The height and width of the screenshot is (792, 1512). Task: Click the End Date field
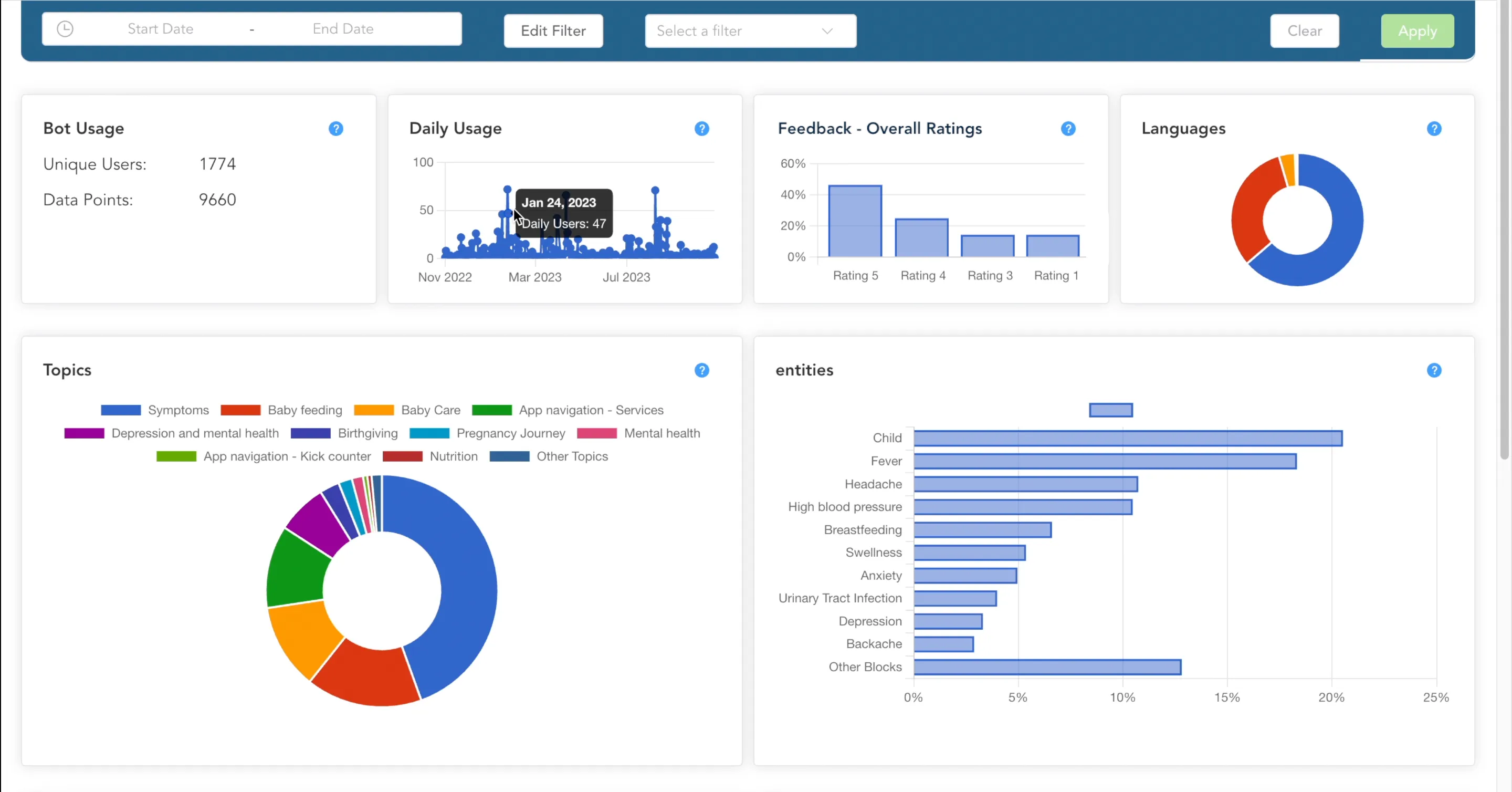pyautogui.click(x=343, y=29)
